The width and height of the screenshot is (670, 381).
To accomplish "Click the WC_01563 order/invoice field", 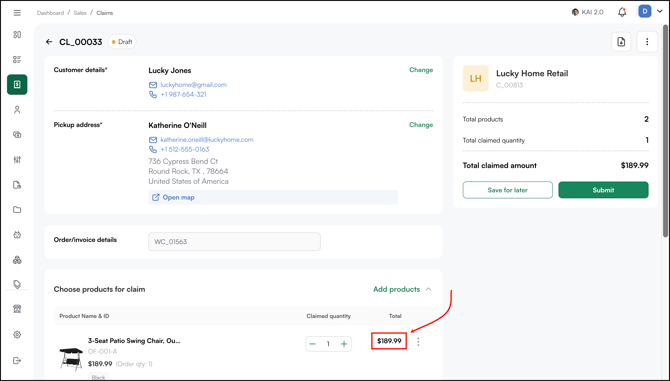I will (x=234, y=242).
